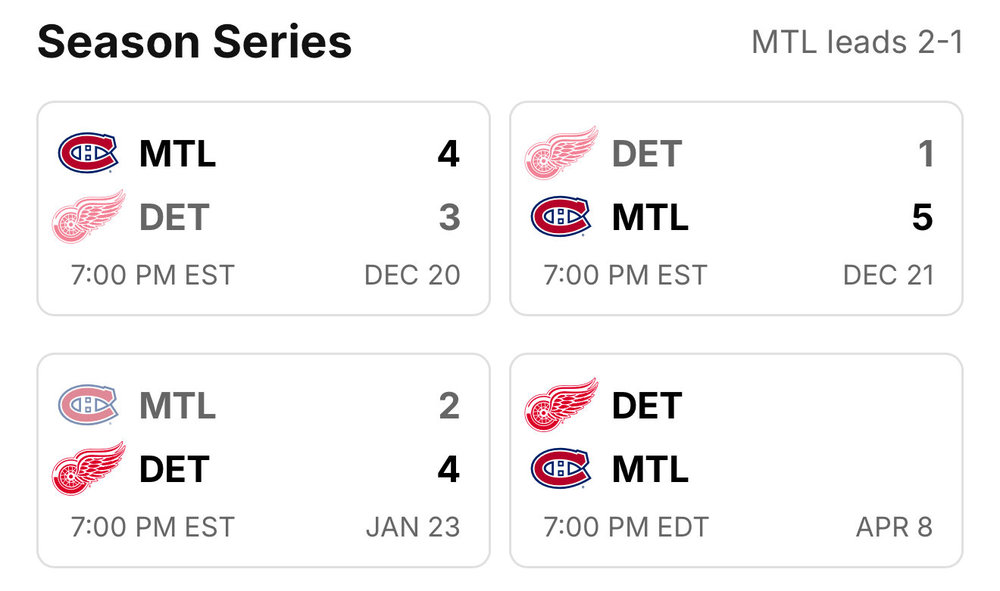Click the Canadiens logo in Dec 21 game
Image resolution: width=1000 pixels, height=591 pixels.
561,217
